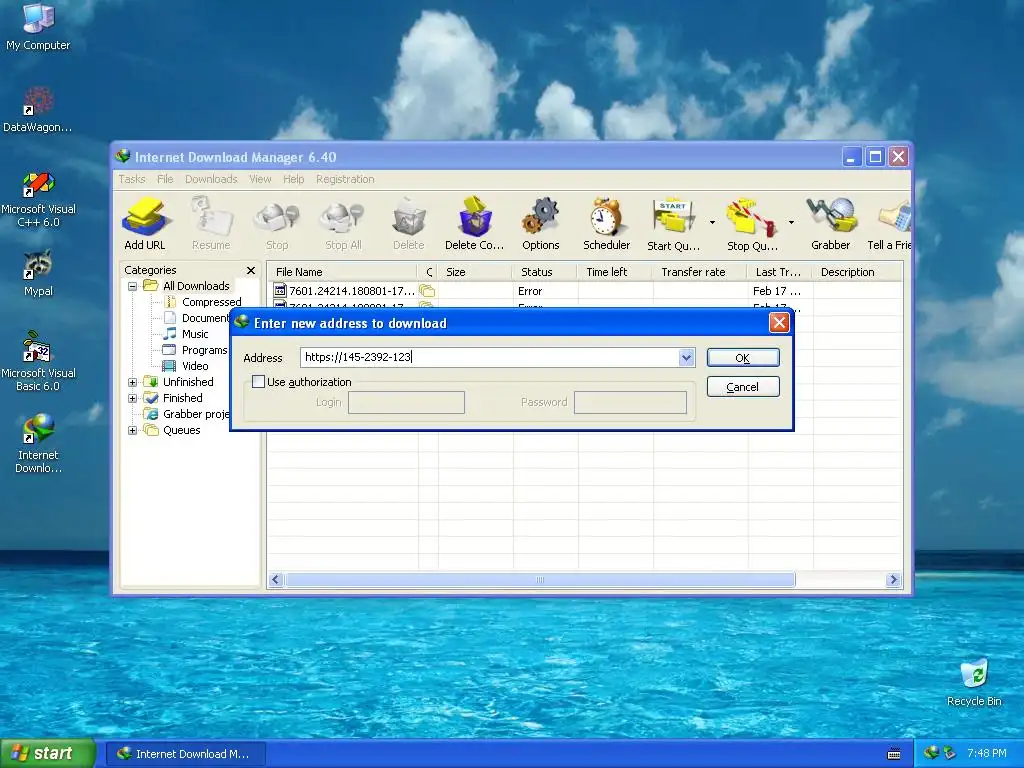Select Microsoft Visual C++ 6.0 desktop icon

point(38,184)
